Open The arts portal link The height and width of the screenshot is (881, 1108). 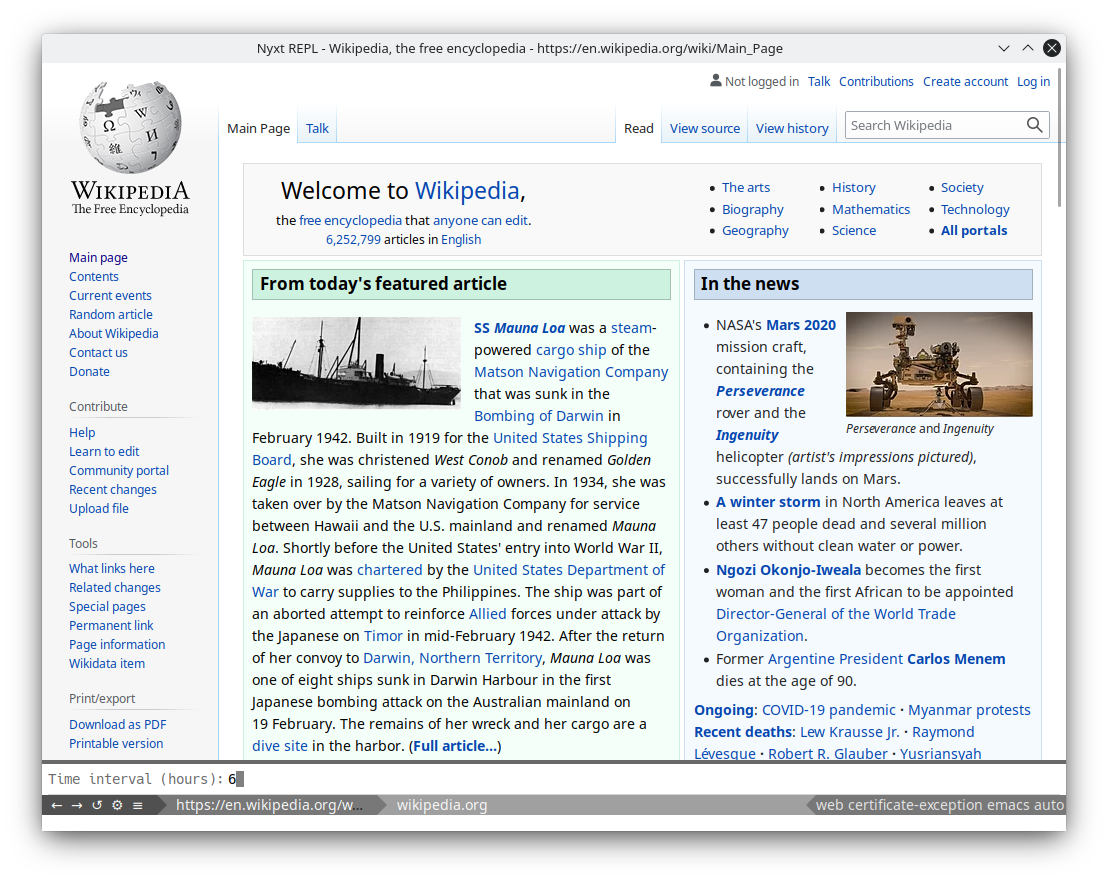coord(745,188)
